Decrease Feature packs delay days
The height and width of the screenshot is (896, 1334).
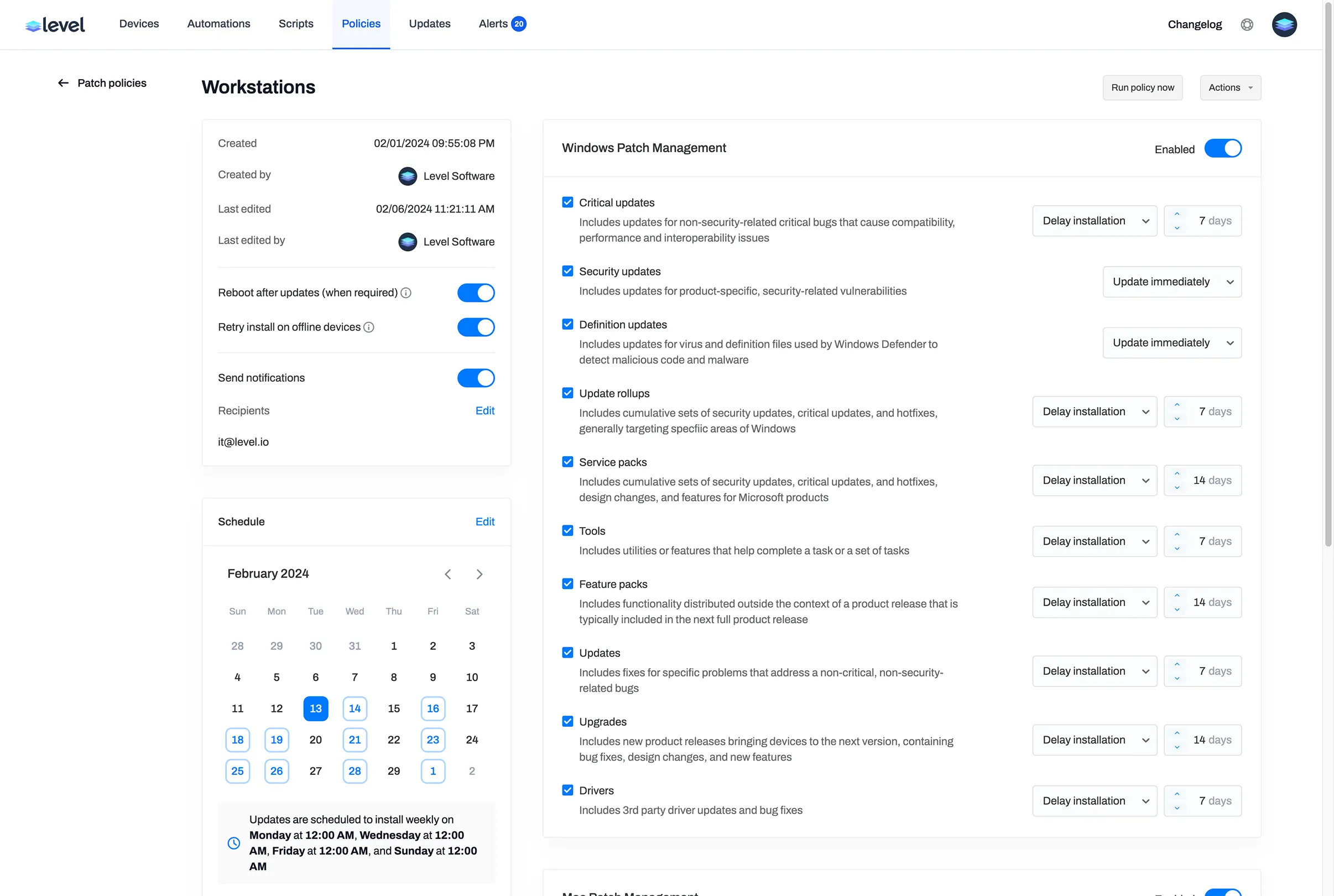click(1176, 610)
